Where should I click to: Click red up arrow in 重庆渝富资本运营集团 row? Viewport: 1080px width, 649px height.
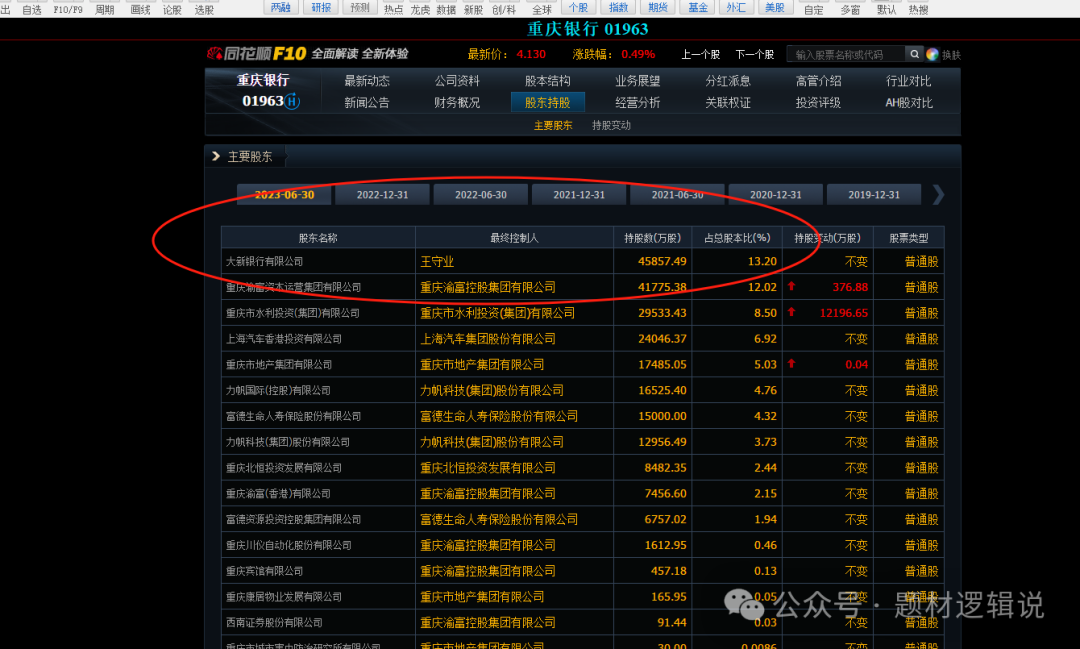pos(792,286)
